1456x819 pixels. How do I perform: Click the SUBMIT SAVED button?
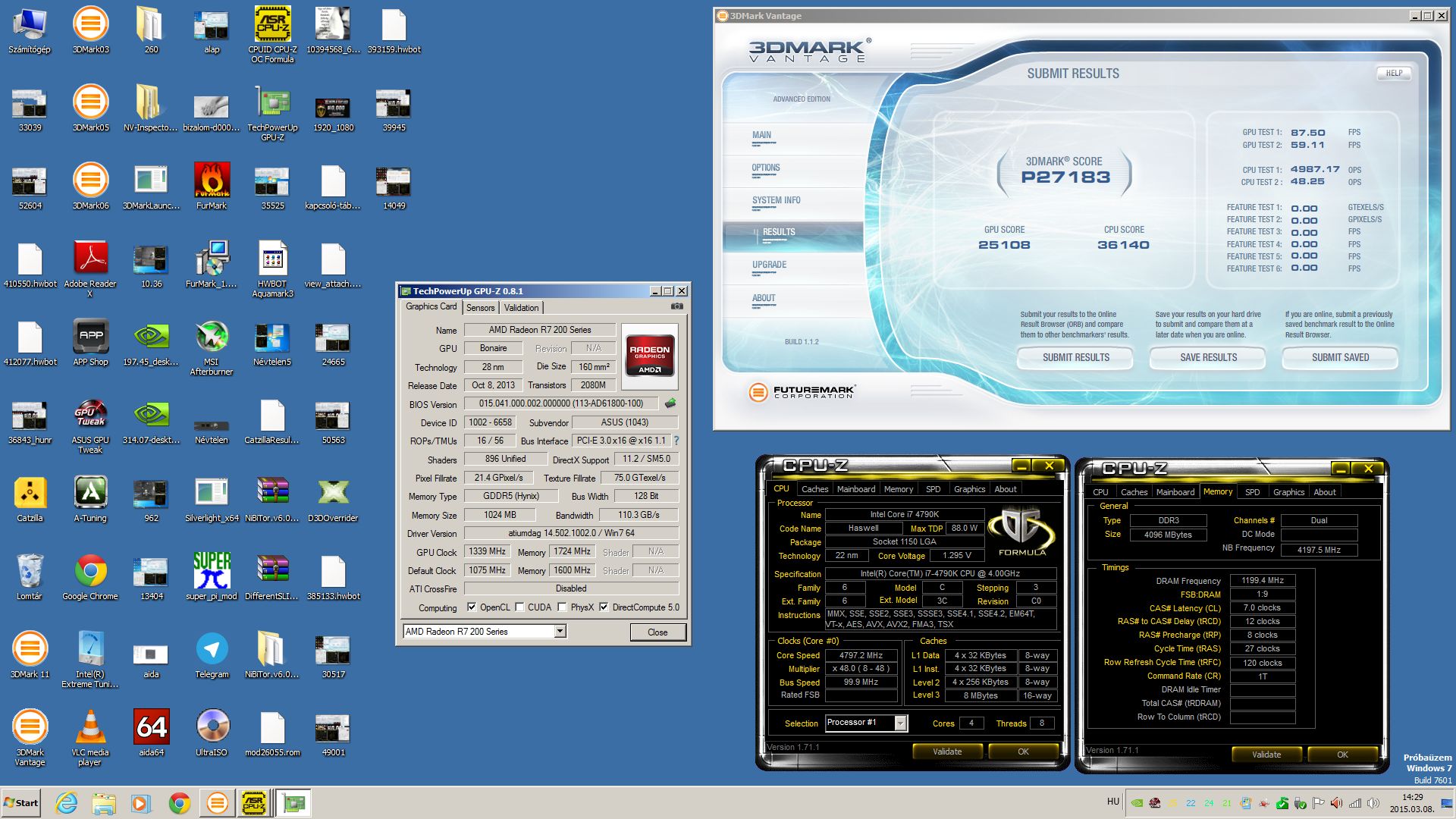1340,358
